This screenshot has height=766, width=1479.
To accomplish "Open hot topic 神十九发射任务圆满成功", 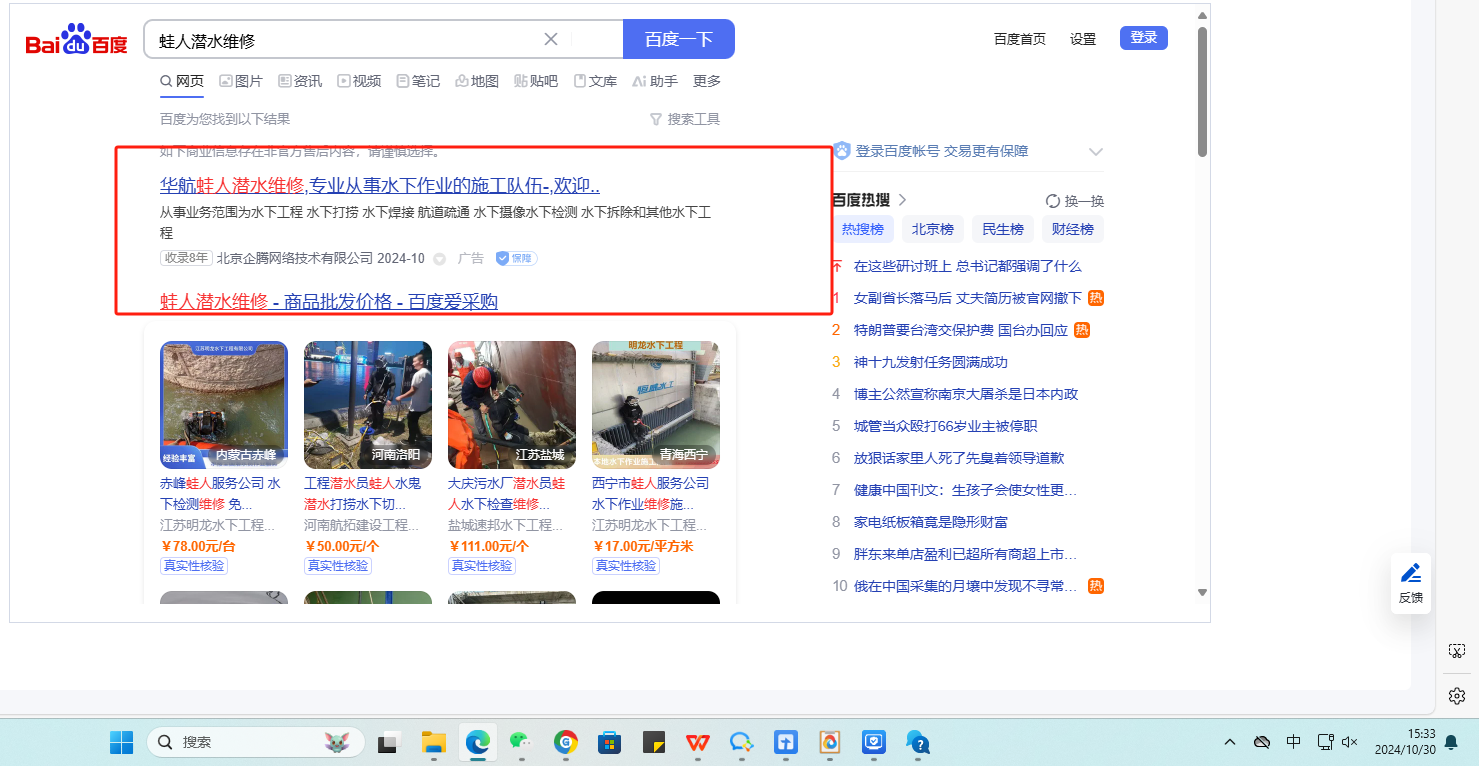I will click(931, 362).
